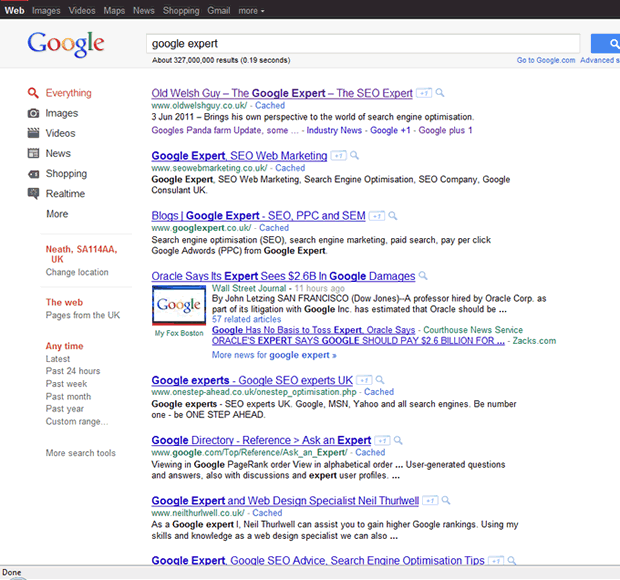
Task: Open Shopping in top navigation bar
Action: 181,11
